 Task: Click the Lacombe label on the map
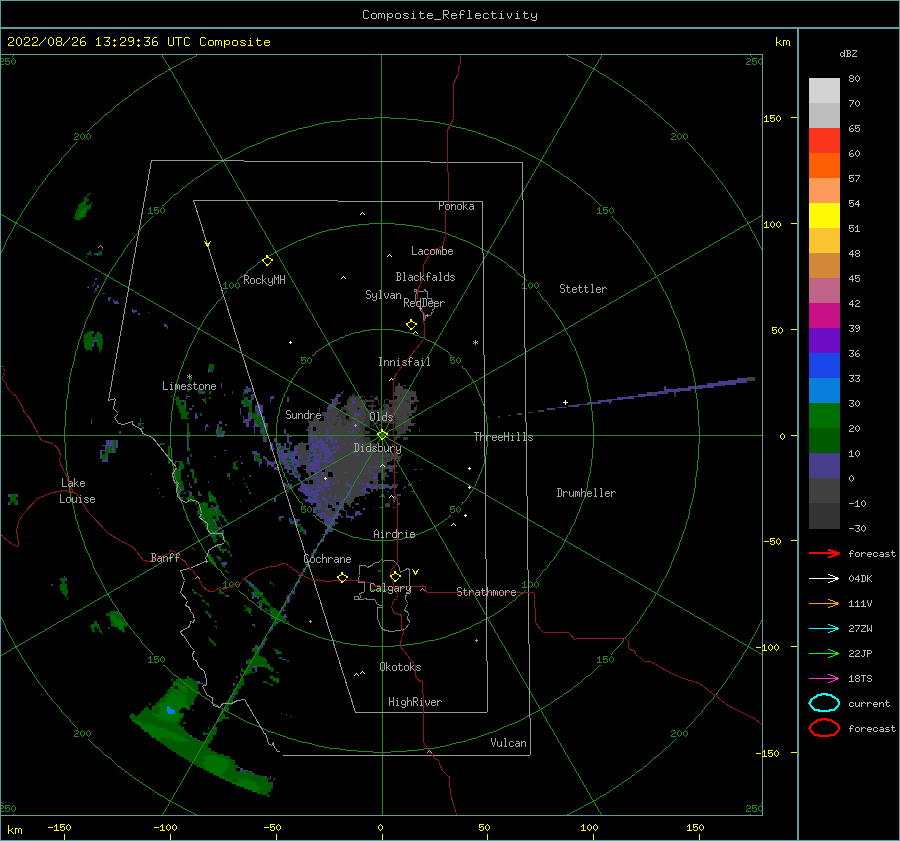(432, 251)
